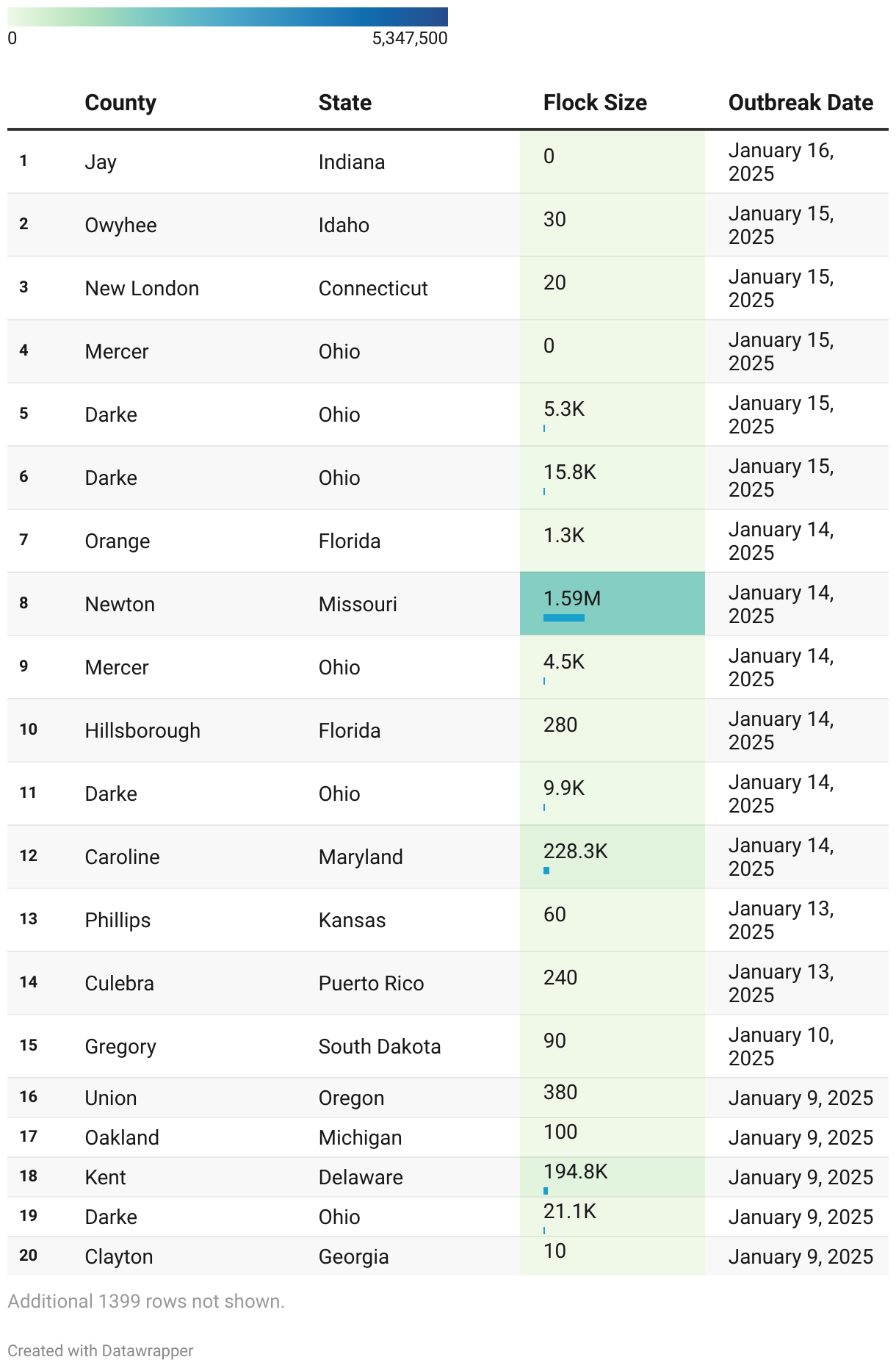This screenshot has height=1368, width=896.
Task: Click the Puerto Rico state cell
Action: click(x=371, y=983)
